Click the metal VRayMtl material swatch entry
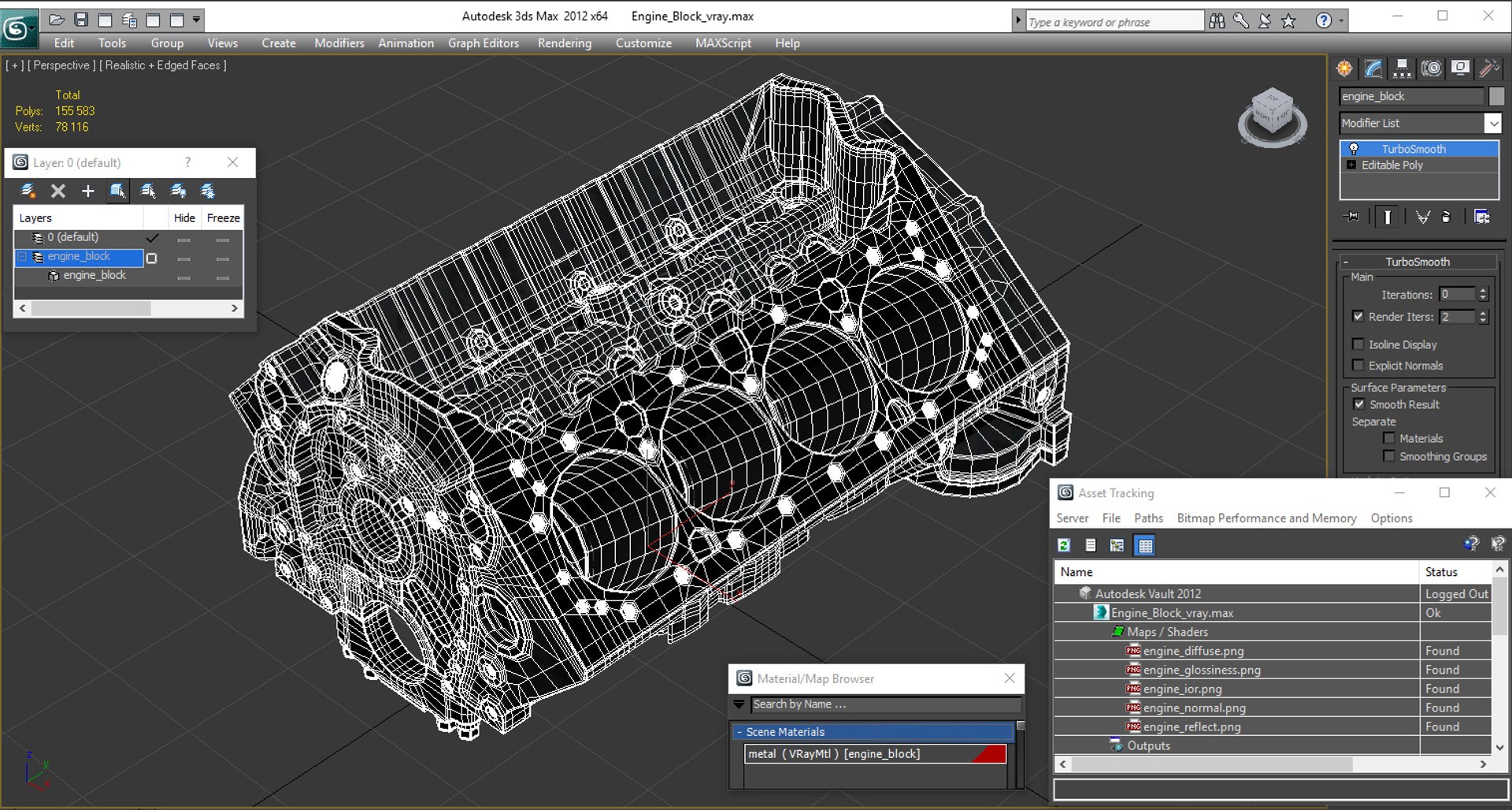The height and width of the screenshot is (810, 1512). click(x=875, y=754)
